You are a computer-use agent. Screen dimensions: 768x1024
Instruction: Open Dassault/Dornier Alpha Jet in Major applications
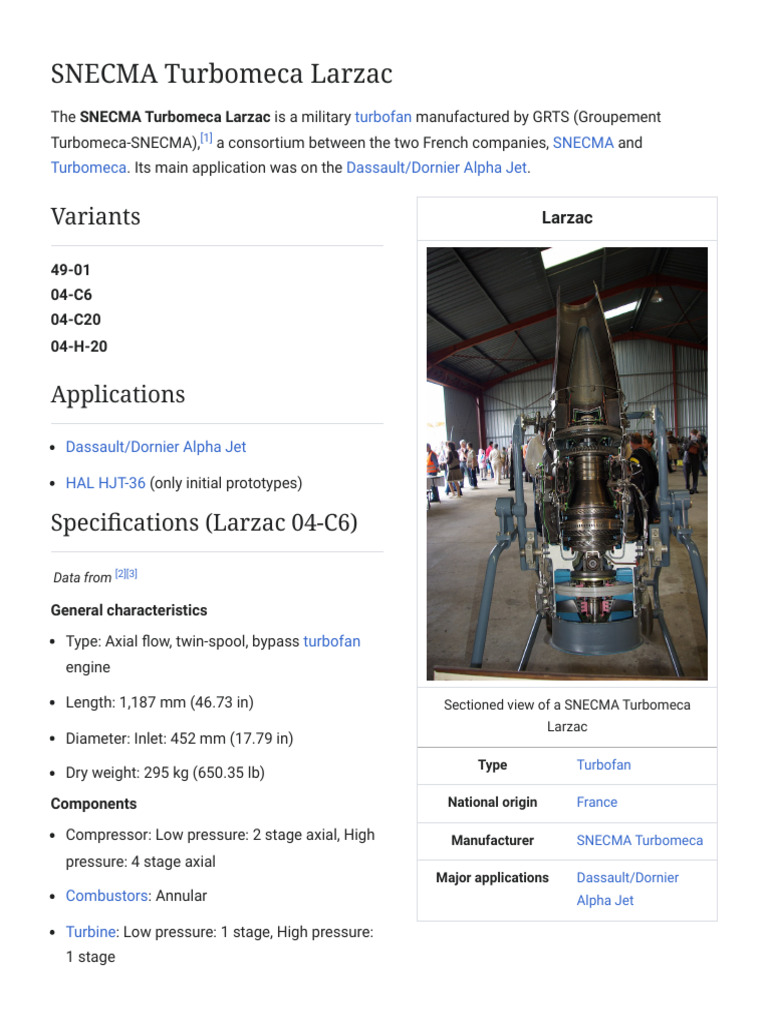tap(628, 889)
